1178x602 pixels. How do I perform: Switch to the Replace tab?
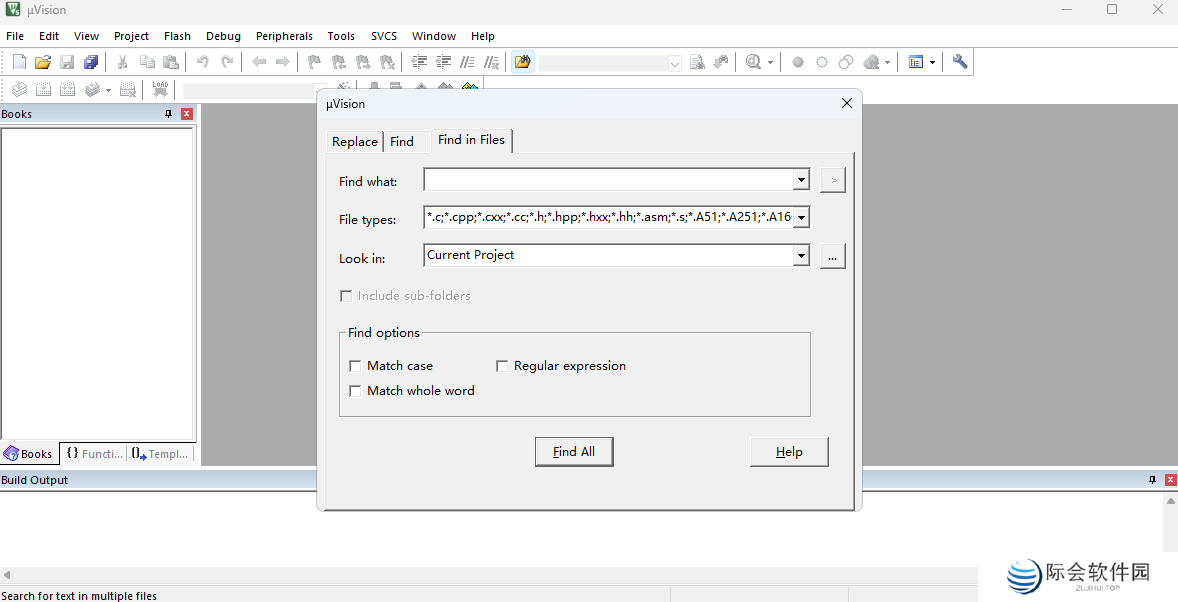(354, 142)
